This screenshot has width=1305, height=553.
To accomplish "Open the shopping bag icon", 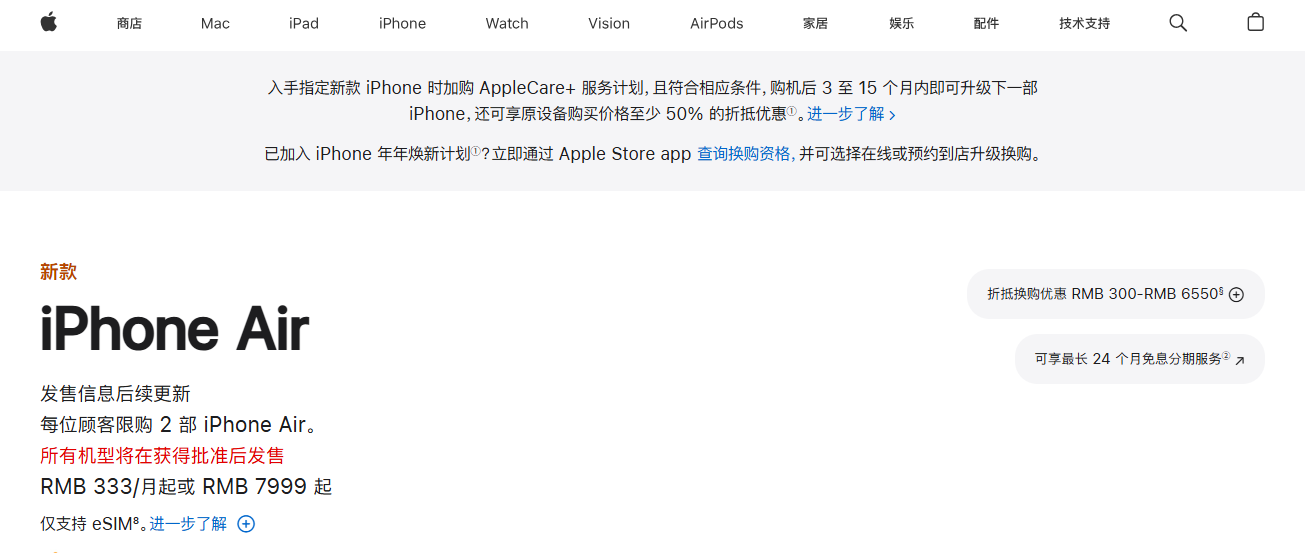I will coord(1256,22).
